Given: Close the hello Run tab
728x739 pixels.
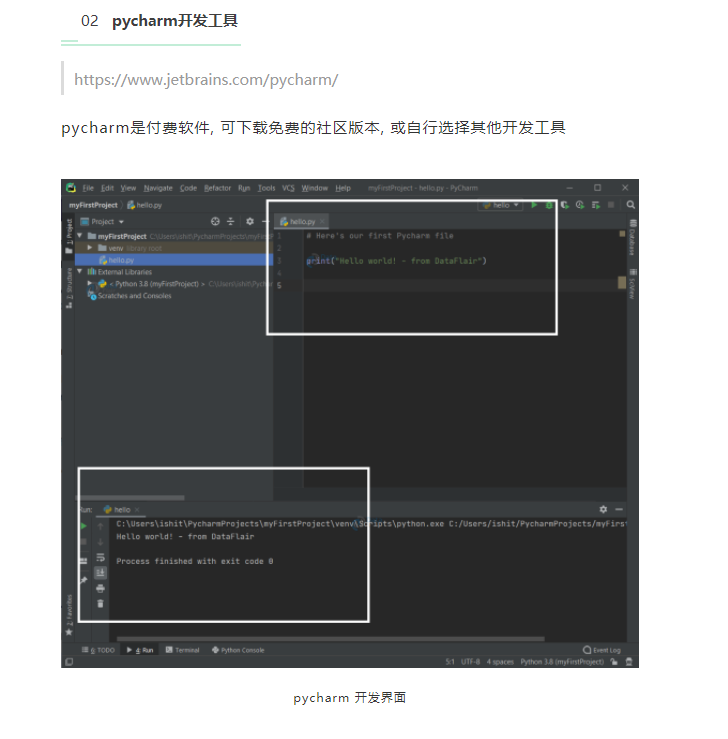Looking at the screenshot, I should (137, 510).
